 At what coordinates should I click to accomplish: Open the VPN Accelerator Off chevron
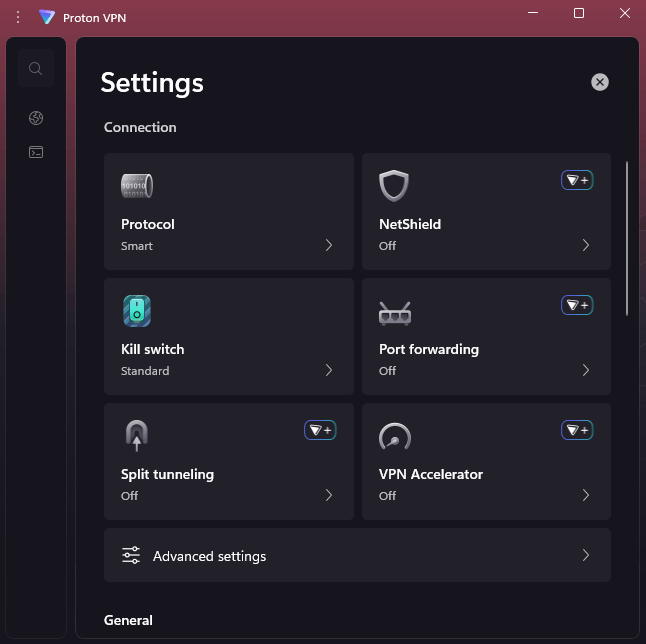586,495
